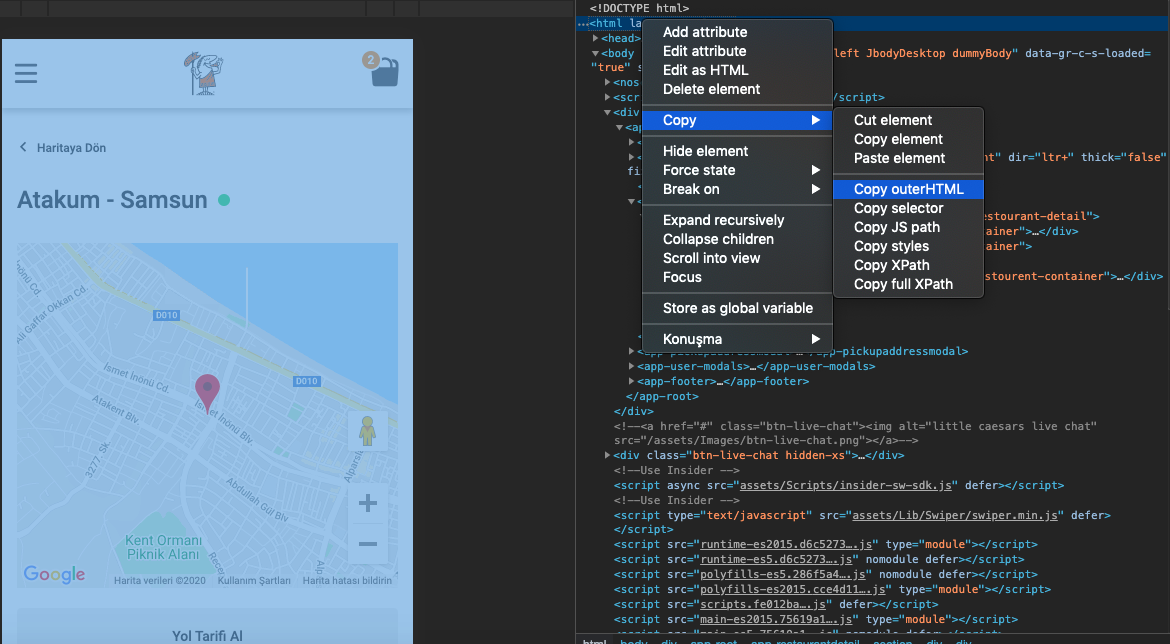Collapse the body node
Viewport: 1170px width, 644px height.
[x=595, y=53]
